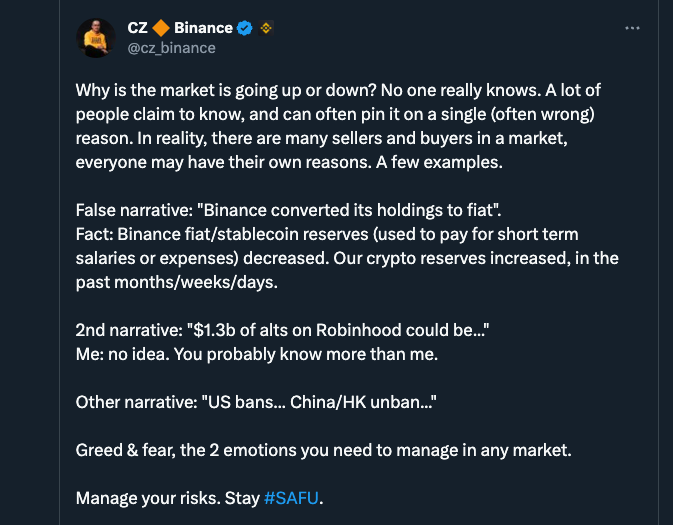Click the word Binance in the display name
673x525 pixels.
point(203,28)
